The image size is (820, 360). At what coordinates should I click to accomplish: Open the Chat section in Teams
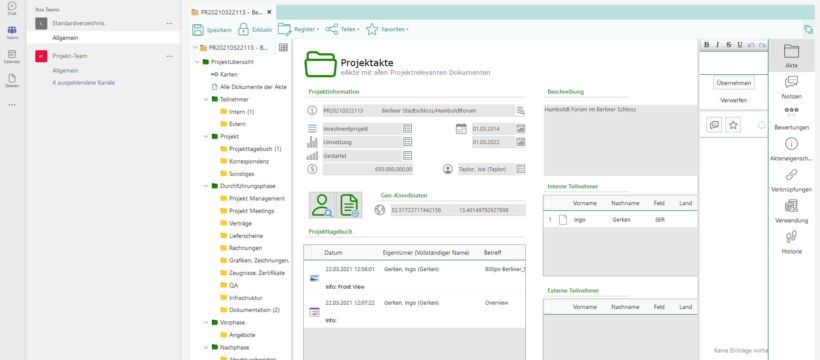(x=12, y=8)
